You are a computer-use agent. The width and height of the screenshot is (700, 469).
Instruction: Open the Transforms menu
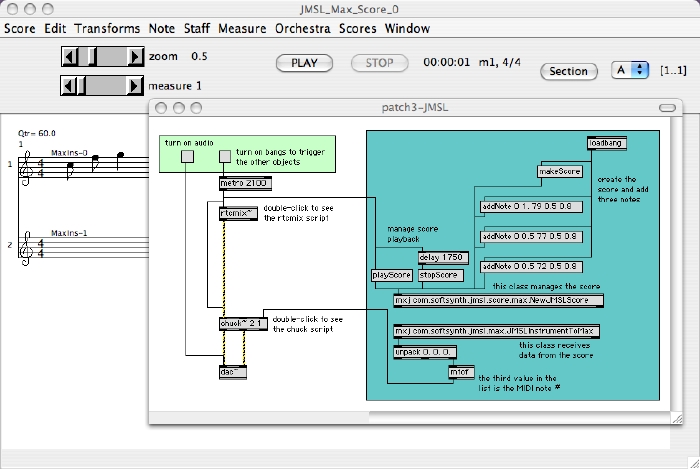[107, 29]
